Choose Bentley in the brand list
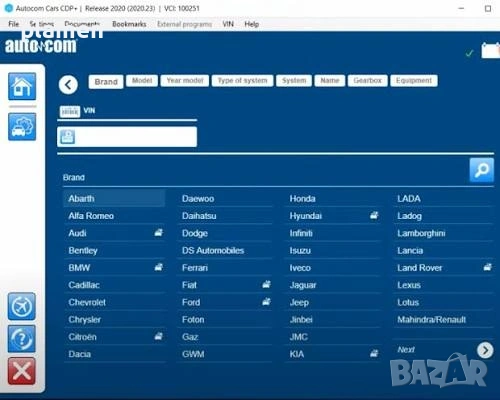Viewport: 500px width, 400px height. coord(114,250)
